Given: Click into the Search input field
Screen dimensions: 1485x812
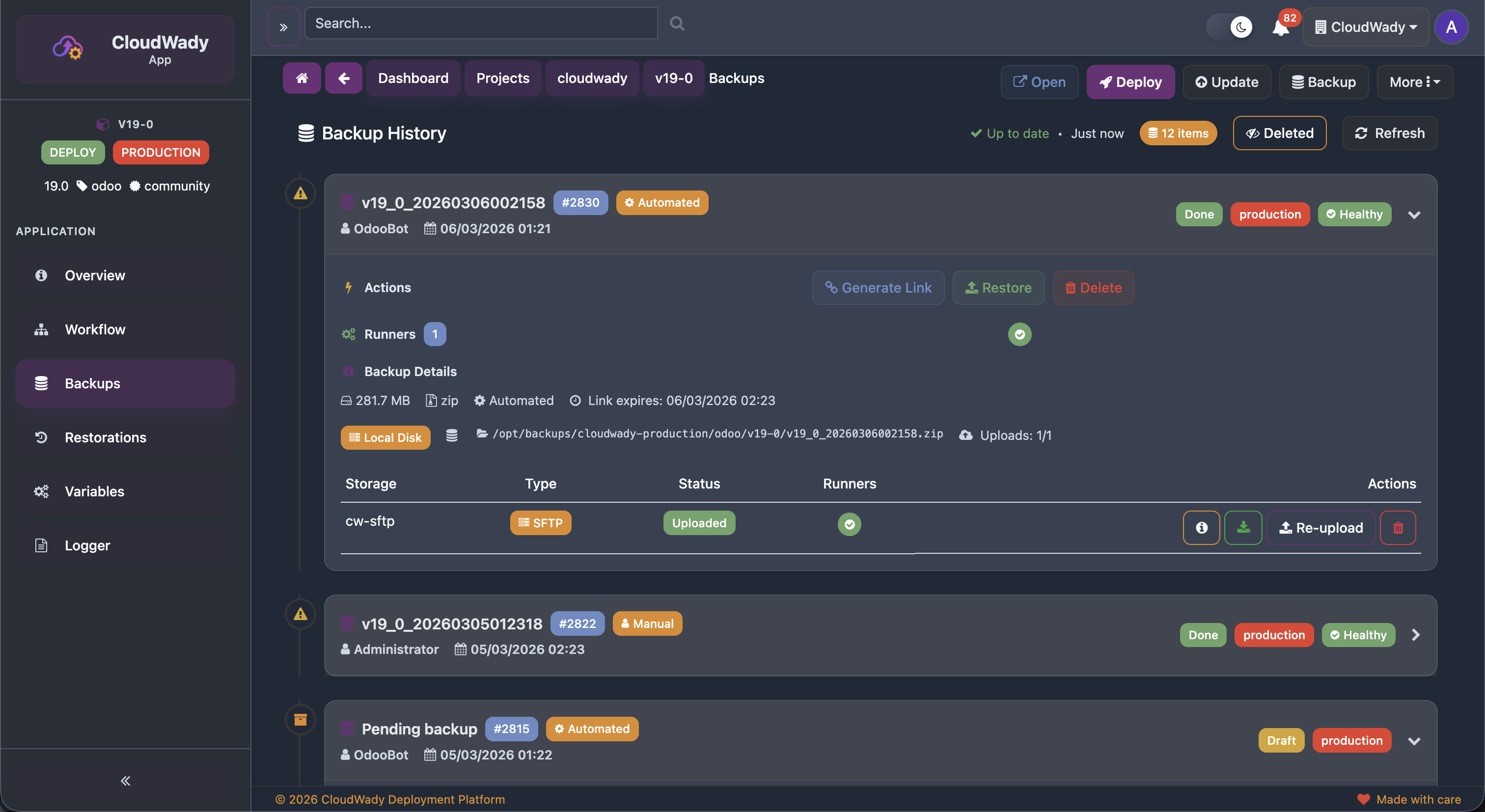Looking at the screenshot, I should pos(480,24).
